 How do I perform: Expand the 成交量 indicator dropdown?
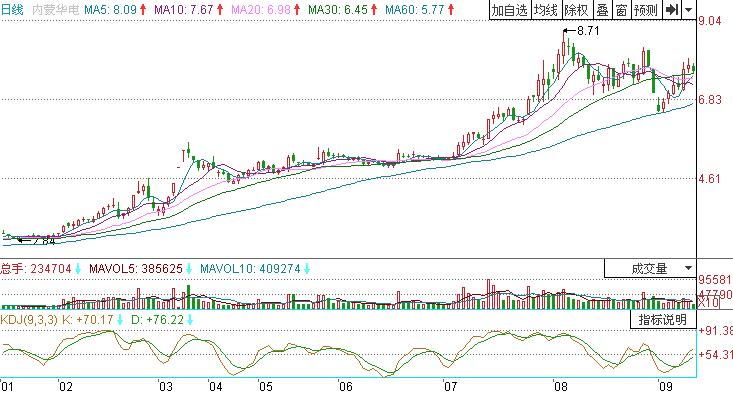pos(650,268)
